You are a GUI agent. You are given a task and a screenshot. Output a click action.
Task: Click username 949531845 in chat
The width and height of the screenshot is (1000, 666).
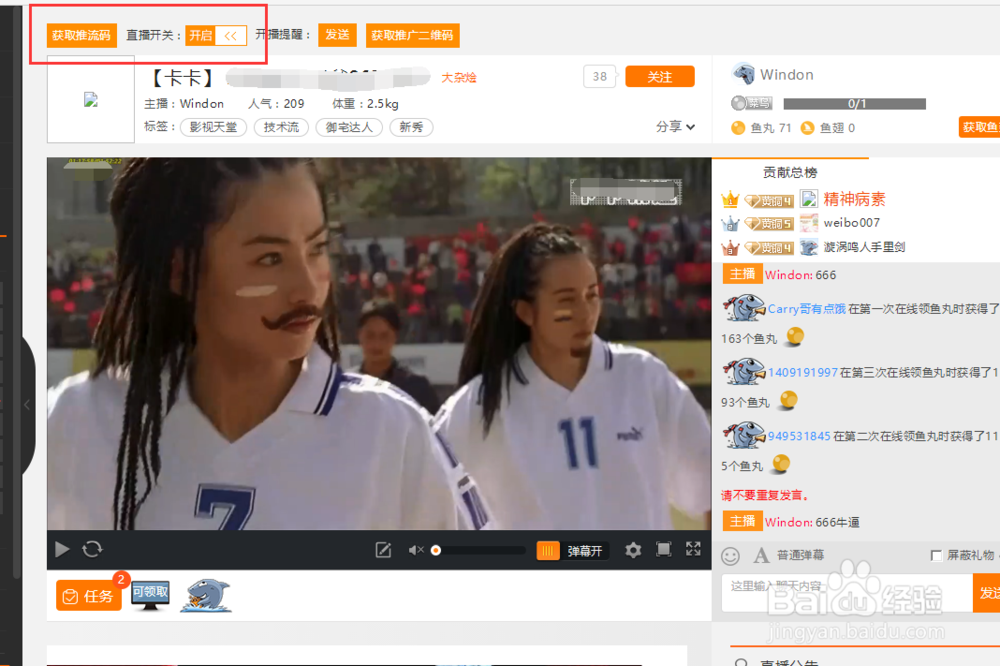pyautogui.click(x=798, y=436)
